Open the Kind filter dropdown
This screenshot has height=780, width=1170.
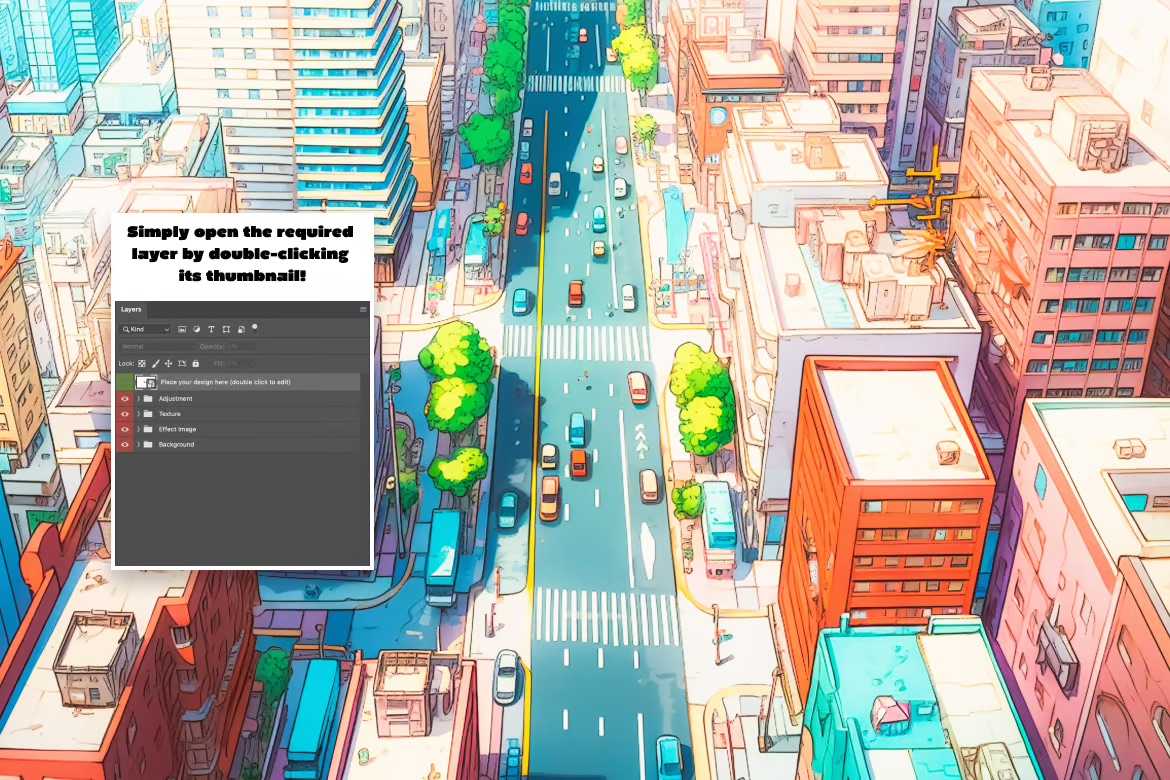coord(145,329)
